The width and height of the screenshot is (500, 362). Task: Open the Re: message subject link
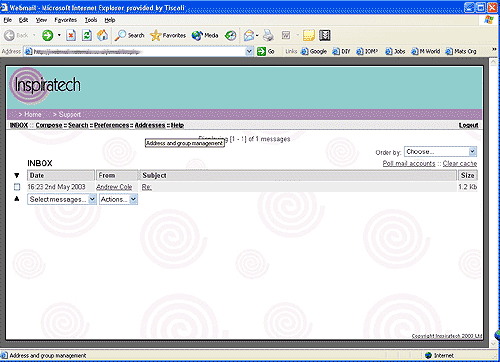tap(147, 187)
